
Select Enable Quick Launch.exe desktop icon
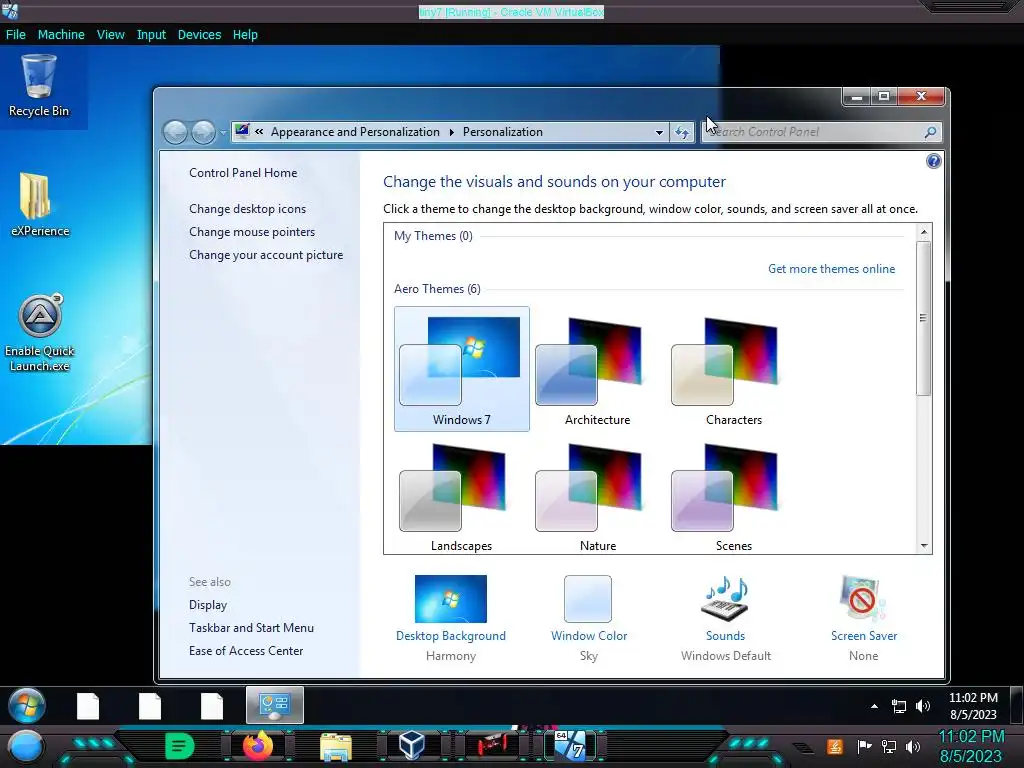click(x=39, y=333)
